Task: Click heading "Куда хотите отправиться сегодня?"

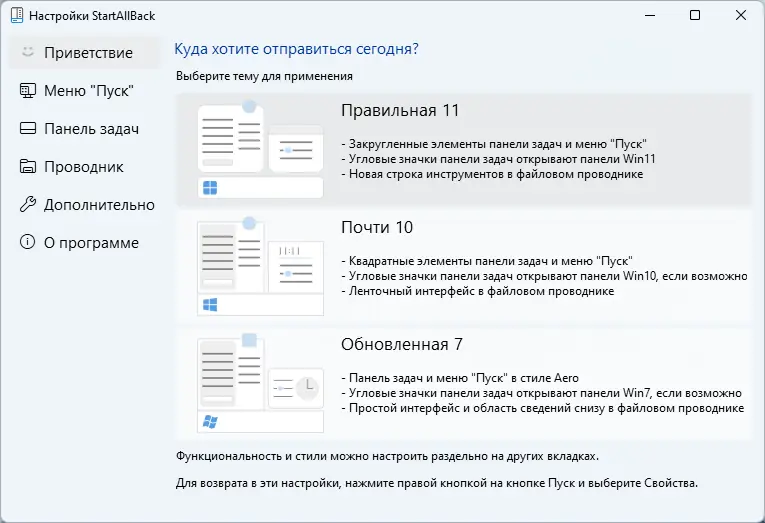Action: coord(297,49)
